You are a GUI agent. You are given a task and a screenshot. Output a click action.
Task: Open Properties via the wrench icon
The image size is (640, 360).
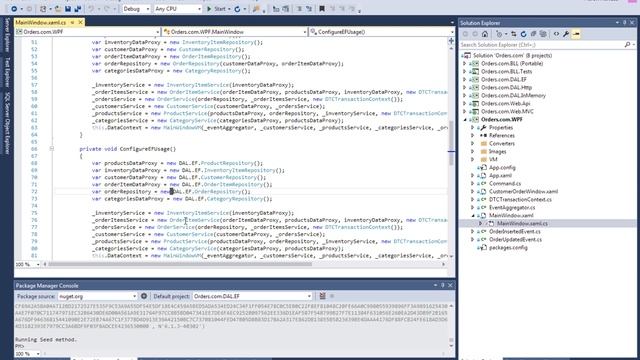click(x=566, y=34)
